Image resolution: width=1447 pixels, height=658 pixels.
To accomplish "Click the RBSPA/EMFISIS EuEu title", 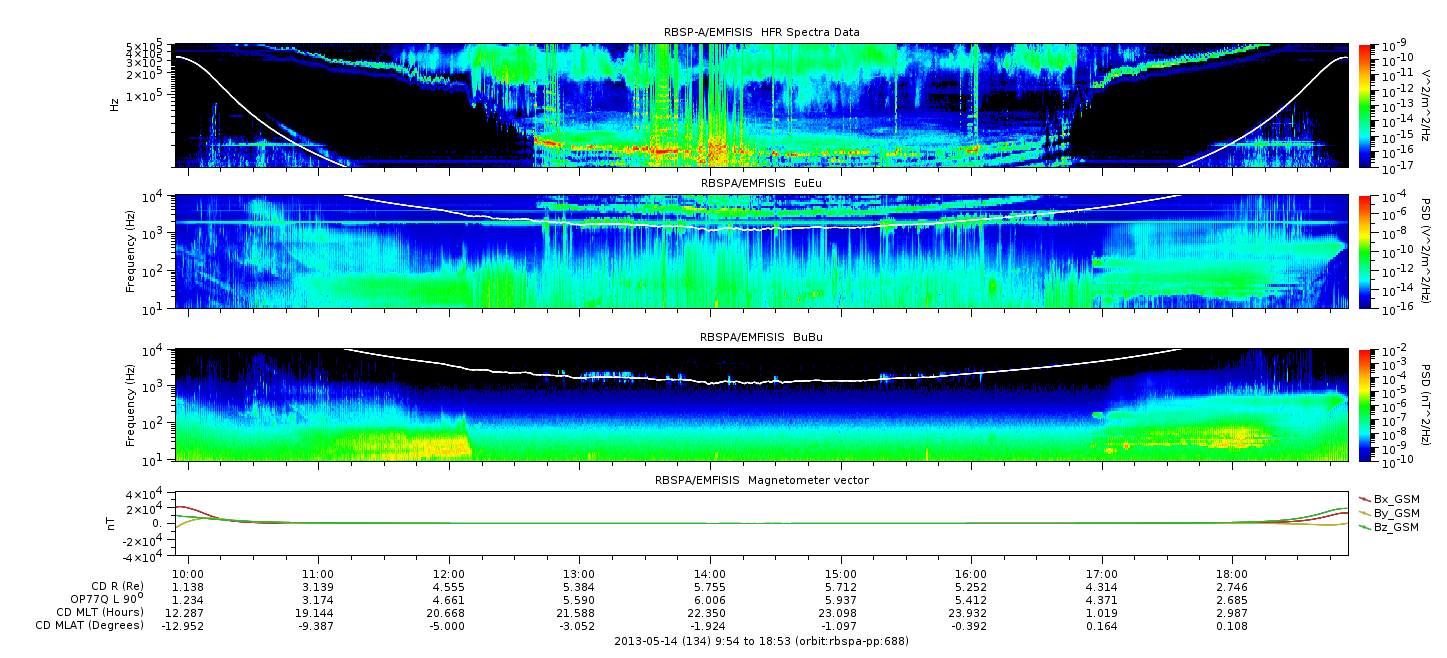I will [761, 184].
